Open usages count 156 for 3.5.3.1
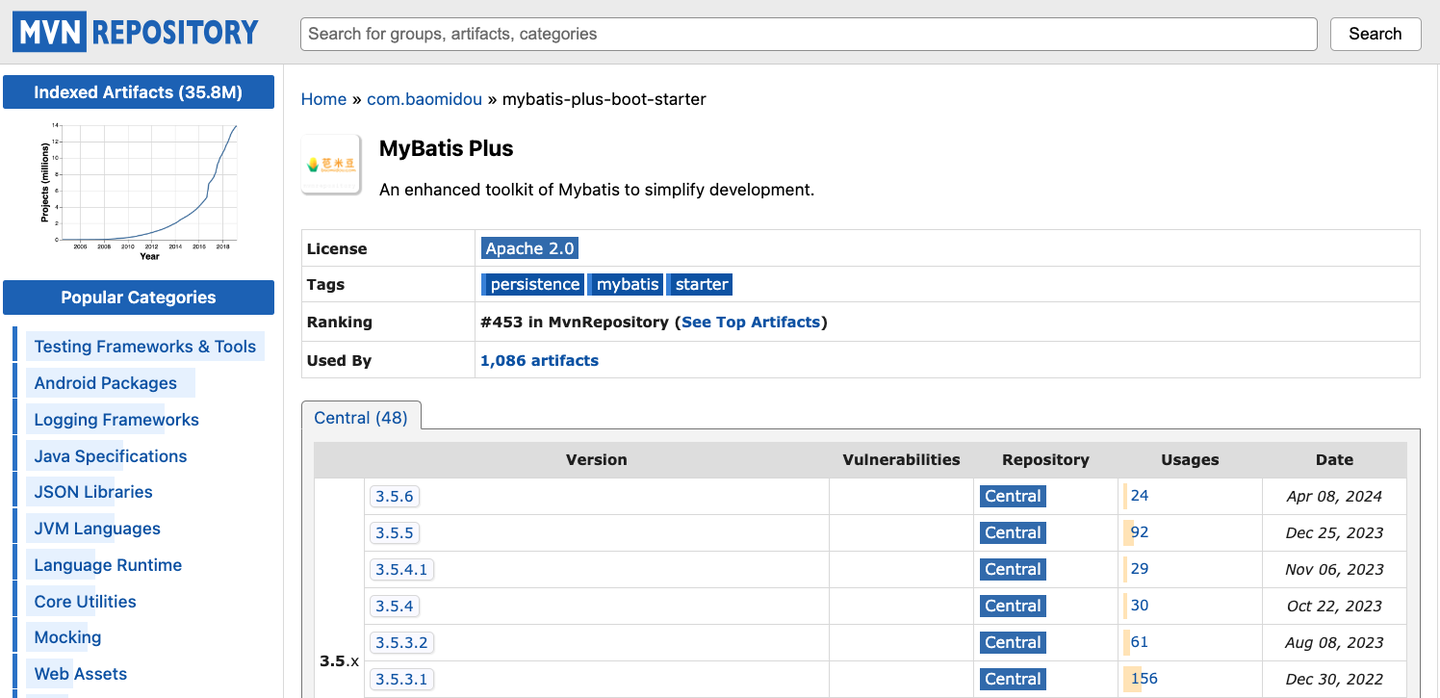1440x698 pixels. click(x=1143, y=678)
